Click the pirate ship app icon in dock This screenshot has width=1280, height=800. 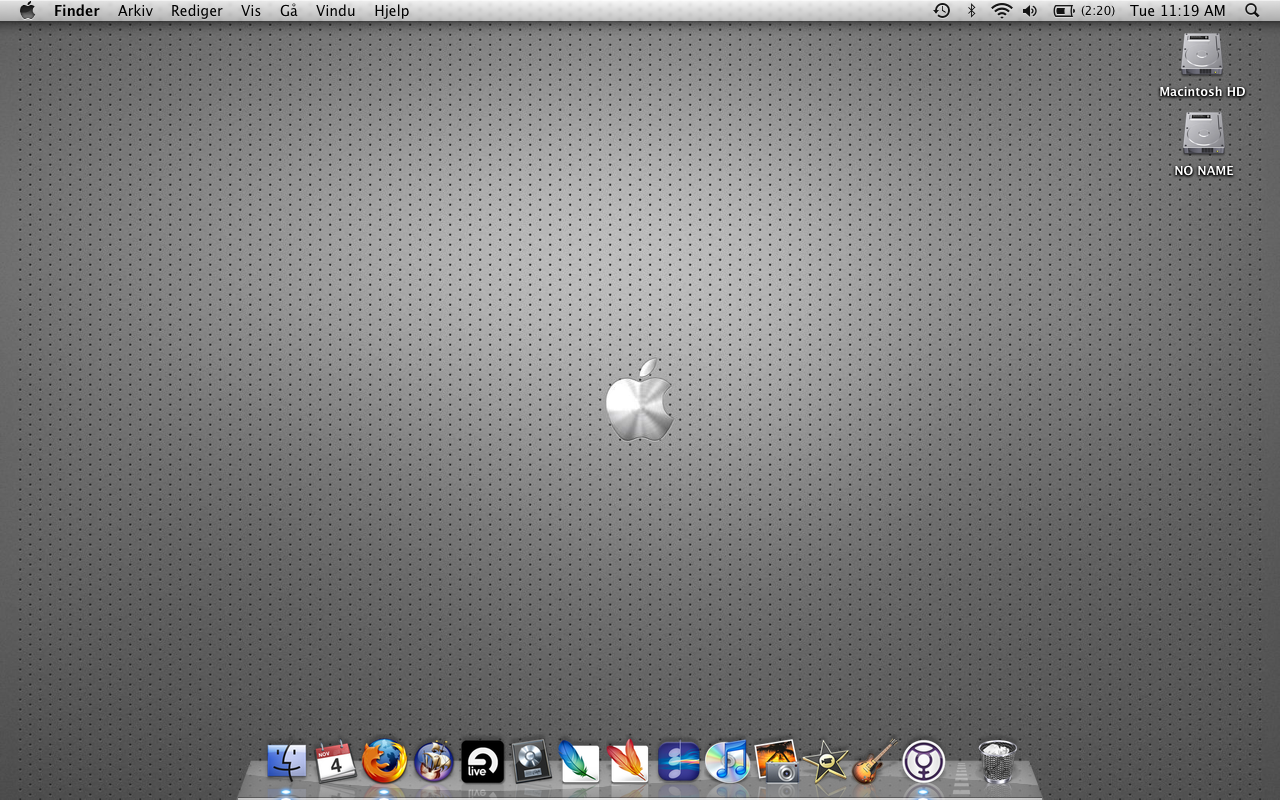click(434, 762)
